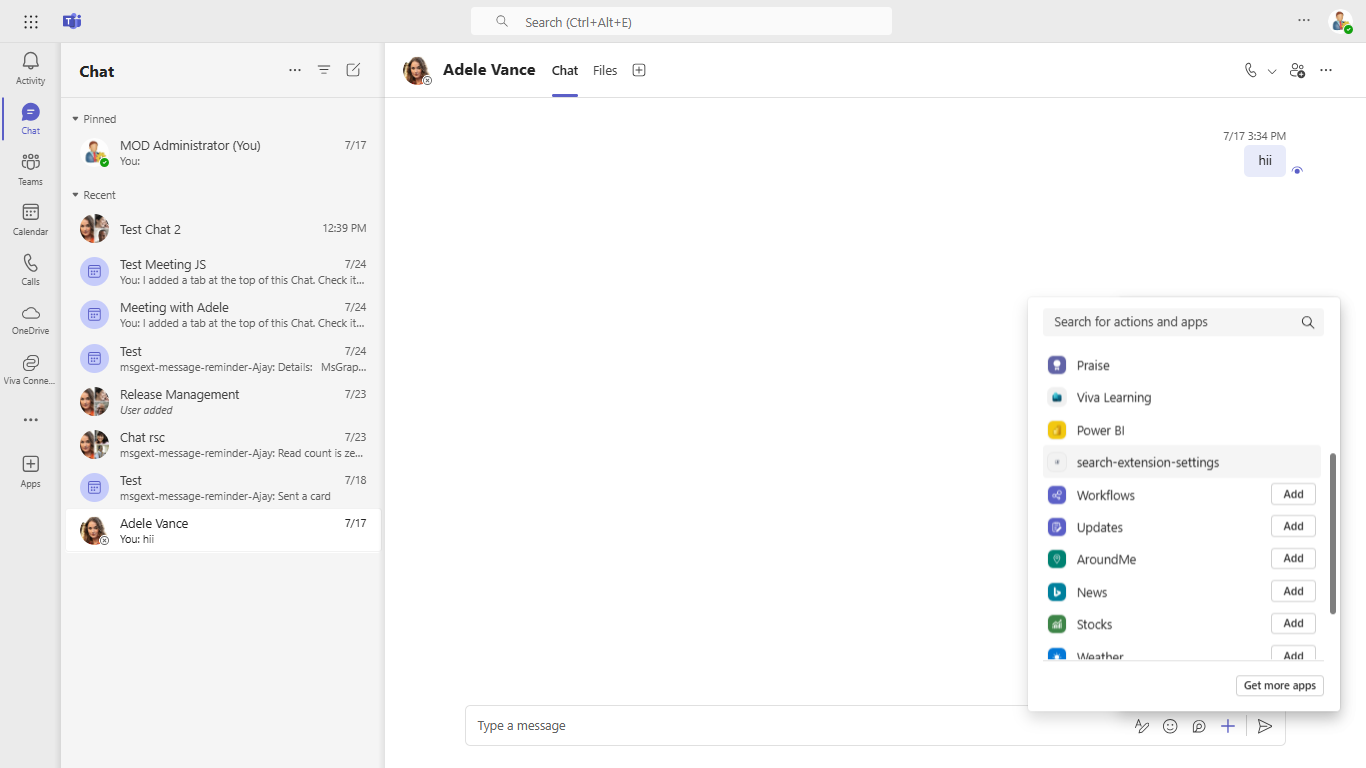This screenshot has height=768, width=1366.
Task: Click the seen eye icon by message
Action: [1297, 171]
